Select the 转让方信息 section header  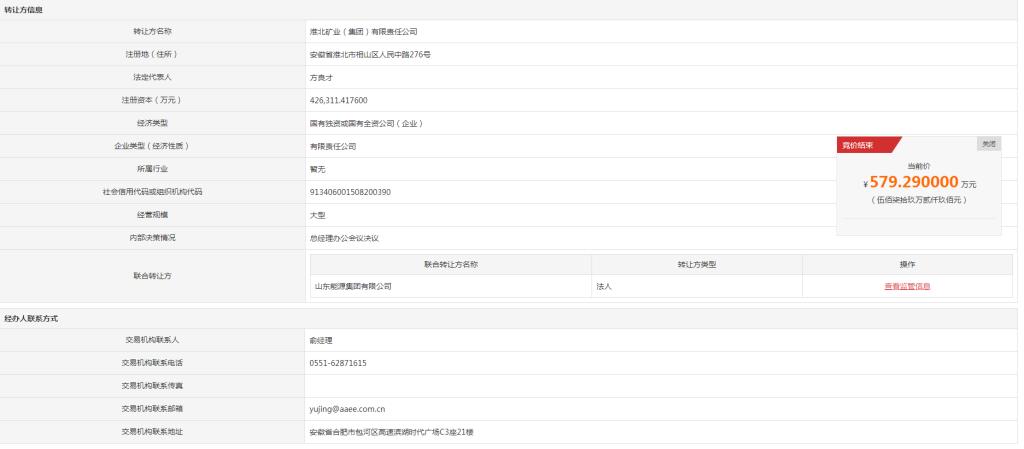pyautogui.click(x=23, y=9)
